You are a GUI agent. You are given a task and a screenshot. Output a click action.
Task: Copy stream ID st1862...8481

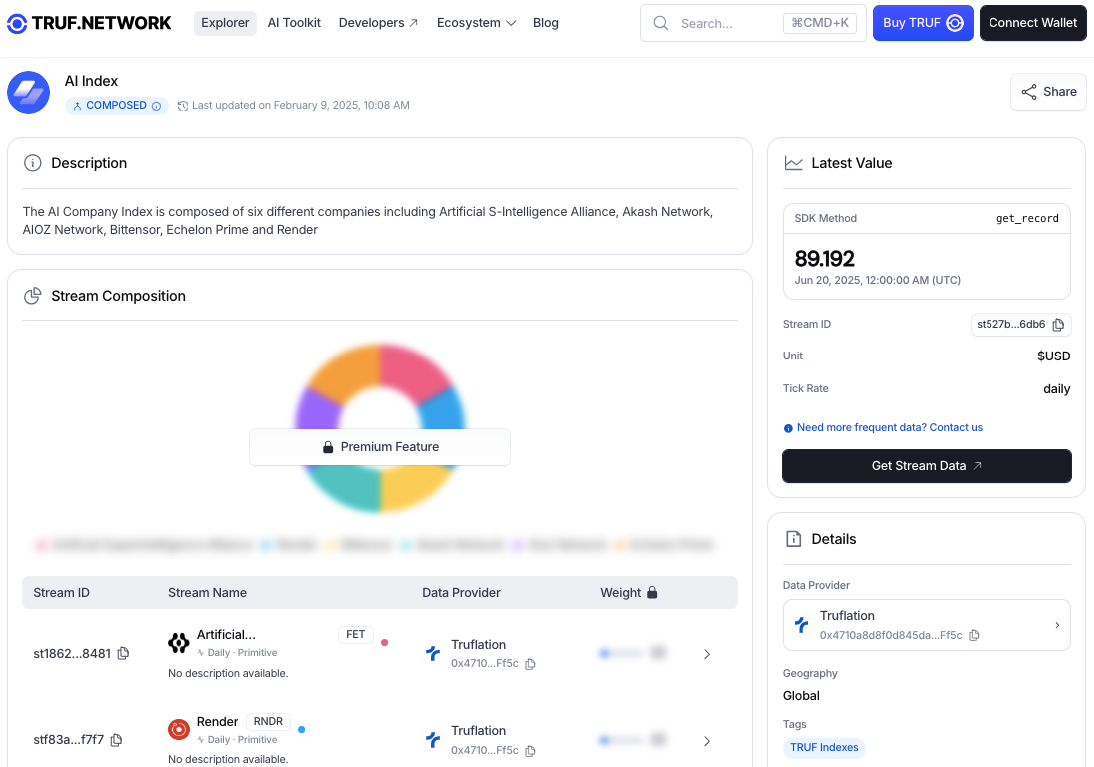tap(123, 653)
